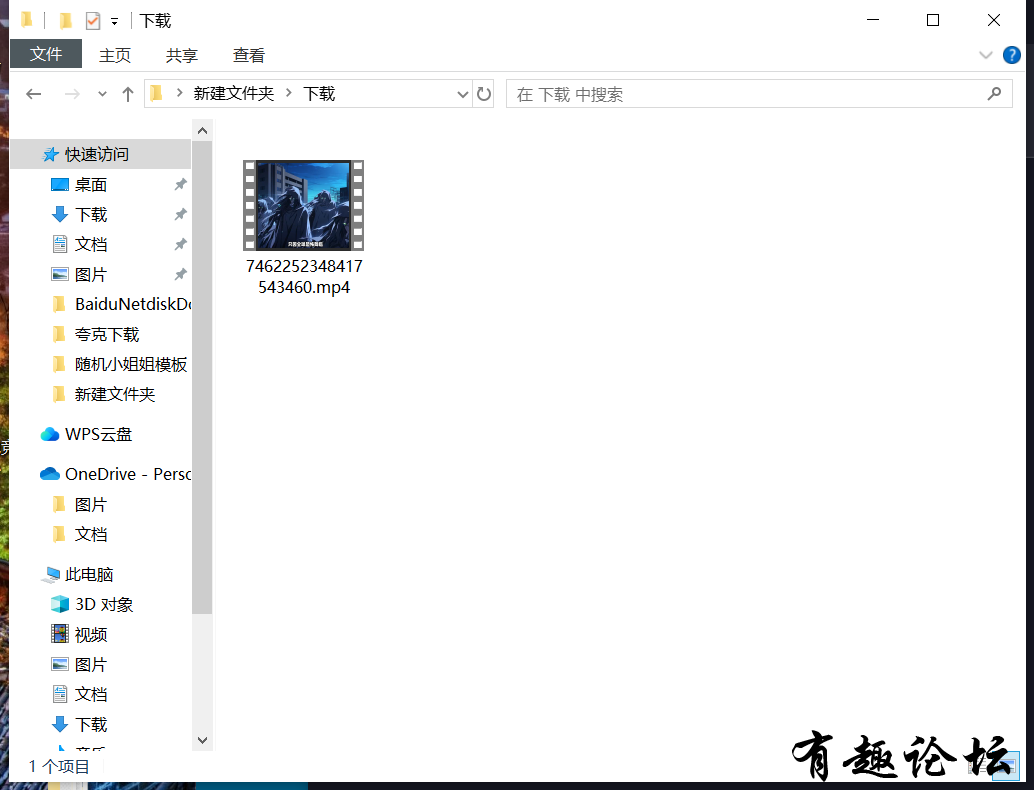Click 新建文件夹 in the address breadcrumb
The width and height of the screenshot is (1034, 790).
233,94
